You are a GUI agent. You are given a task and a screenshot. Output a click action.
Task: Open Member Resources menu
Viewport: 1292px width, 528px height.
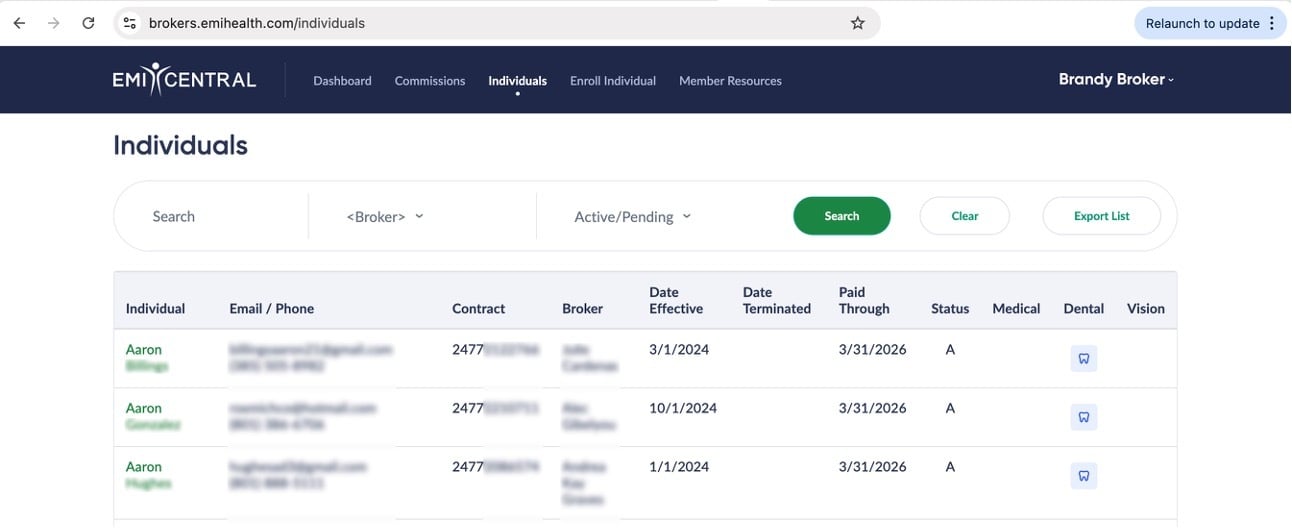click(730, 81)
